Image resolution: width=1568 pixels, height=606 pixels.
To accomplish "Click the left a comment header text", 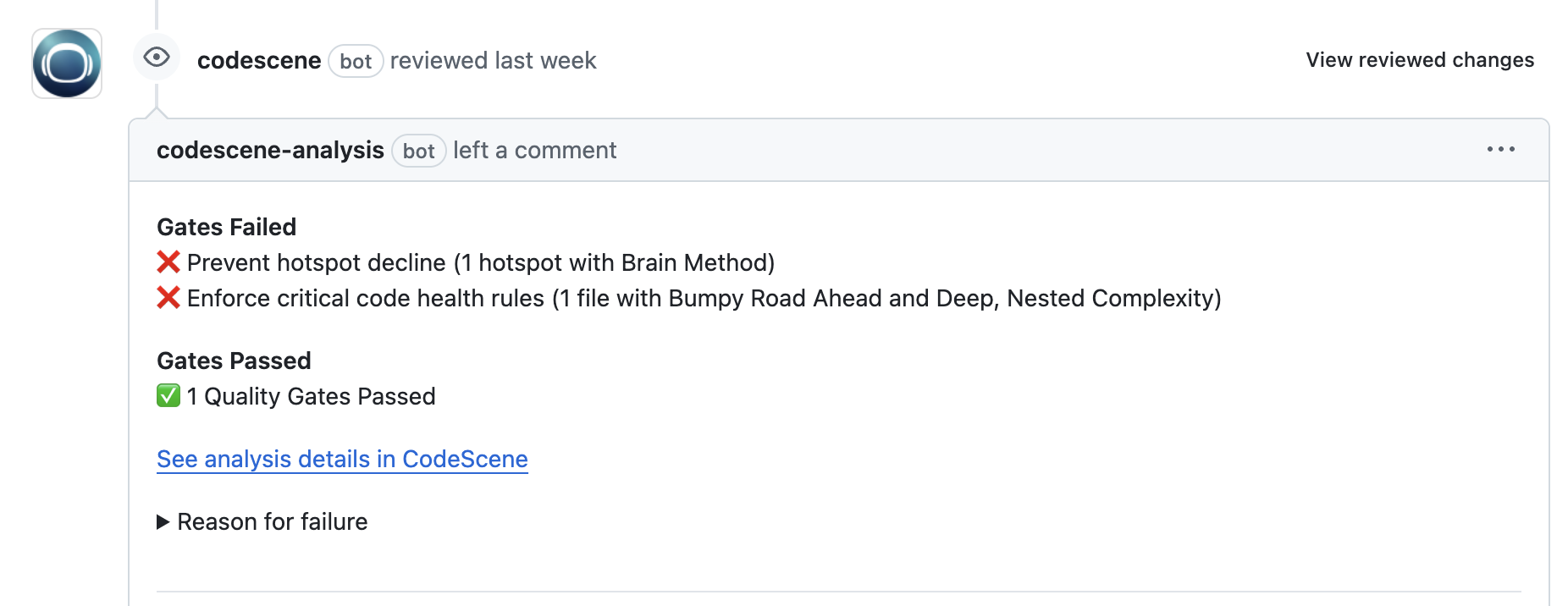I will tap(535, 150).
